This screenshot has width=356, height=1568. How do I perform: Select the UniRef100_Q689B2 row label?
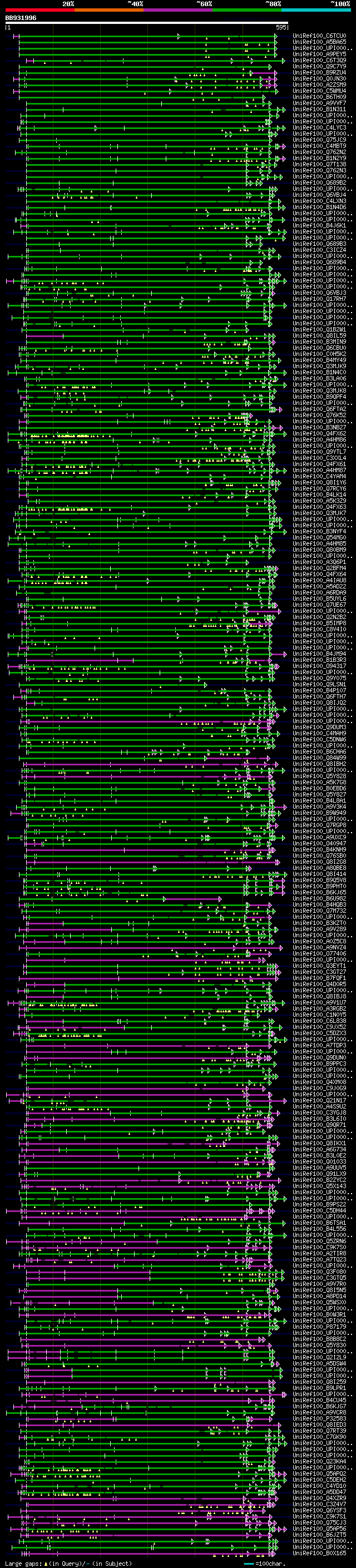coord(319,182)
